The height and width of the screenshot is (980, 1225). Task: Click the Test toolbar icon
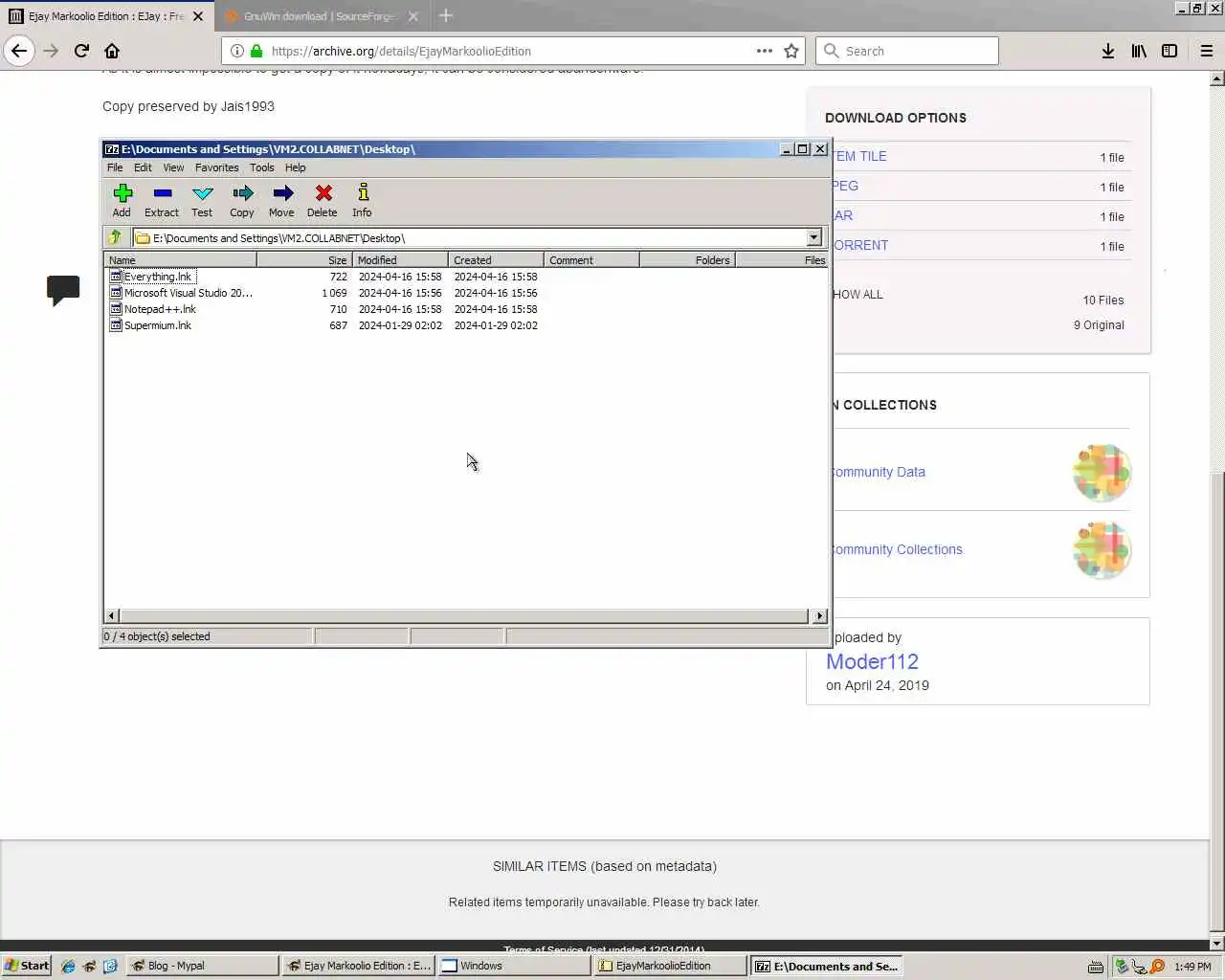pyautogui.click(x=202, y=201)
